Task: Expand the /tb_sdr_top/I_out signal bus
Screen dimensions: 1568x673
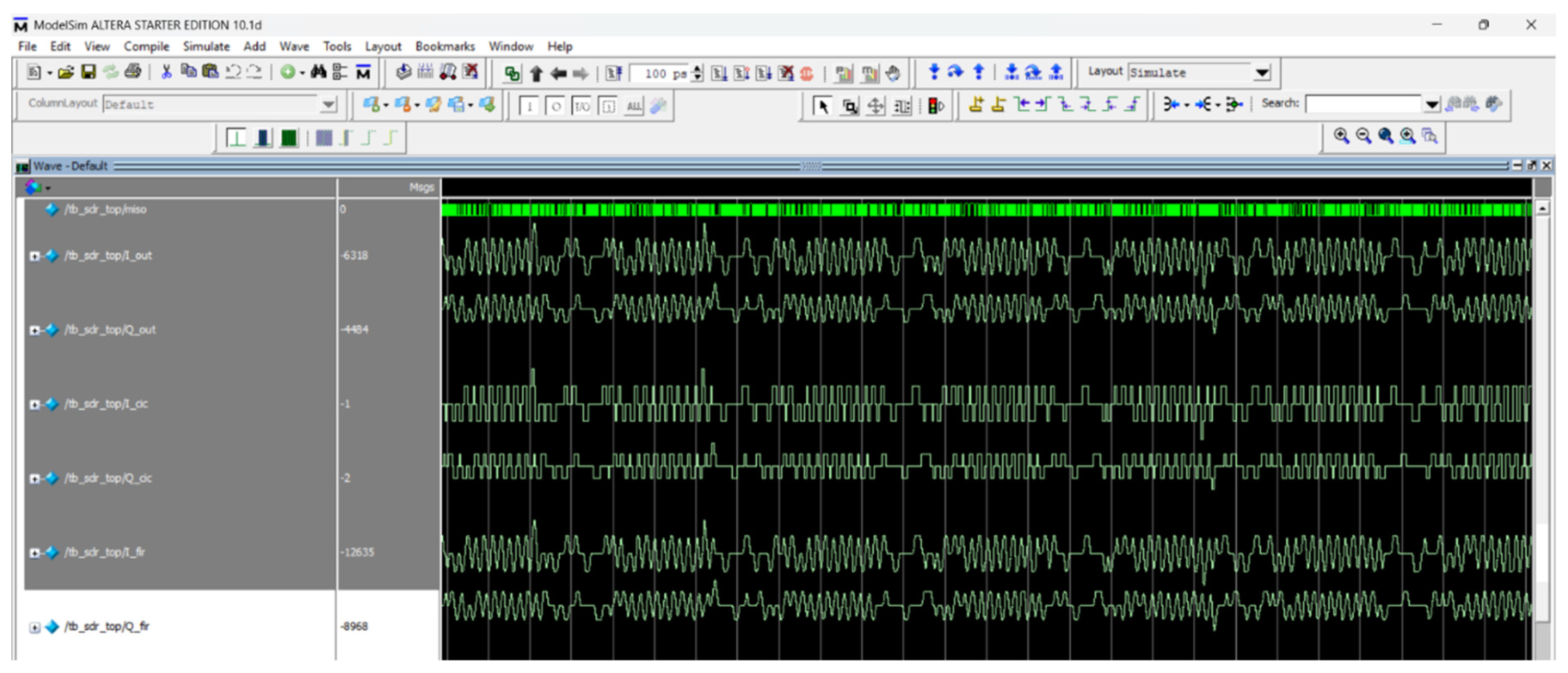Action: click(35, 256)
